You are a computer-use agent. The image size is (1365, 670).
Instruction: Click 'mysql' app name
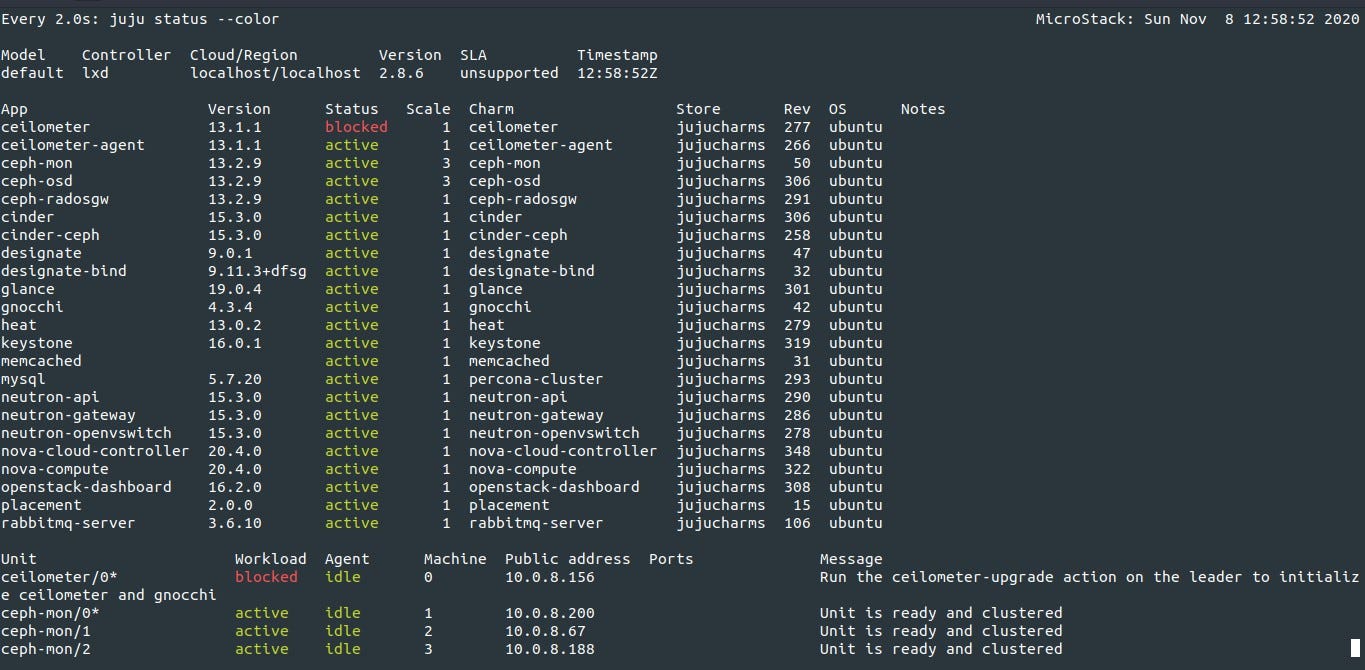tap(23, 379)
